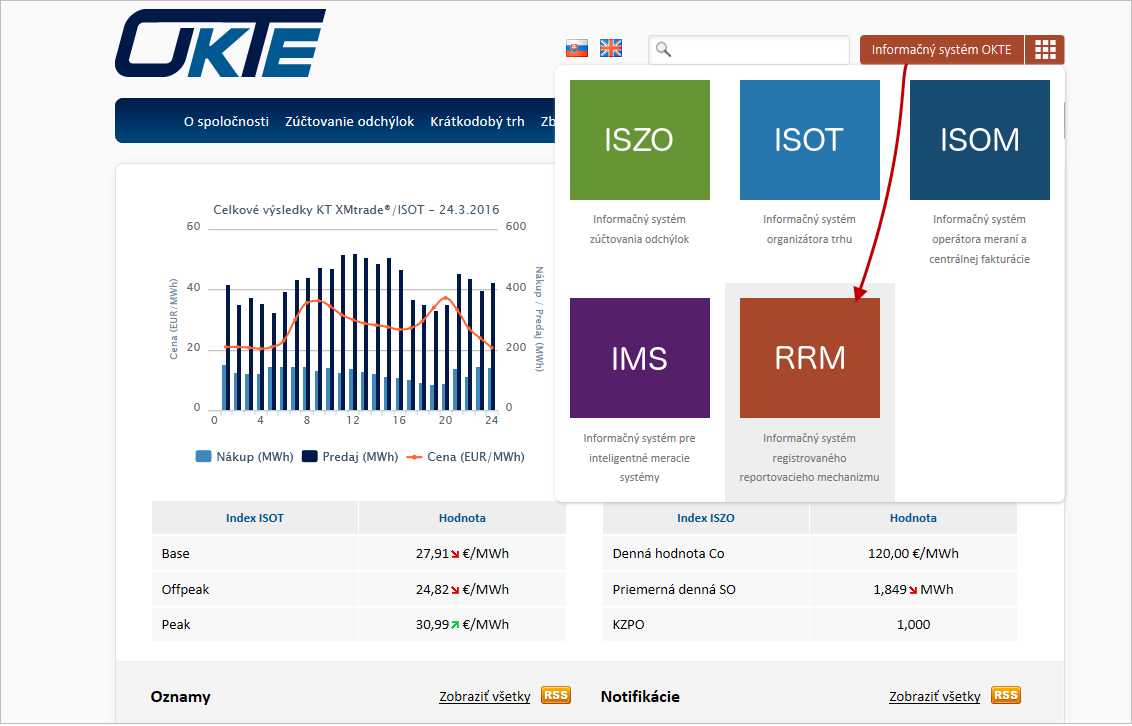Open the ISOT blue tile
Image resolution: width=1132 pixels, height=726 pixels.
coord(809,140)
